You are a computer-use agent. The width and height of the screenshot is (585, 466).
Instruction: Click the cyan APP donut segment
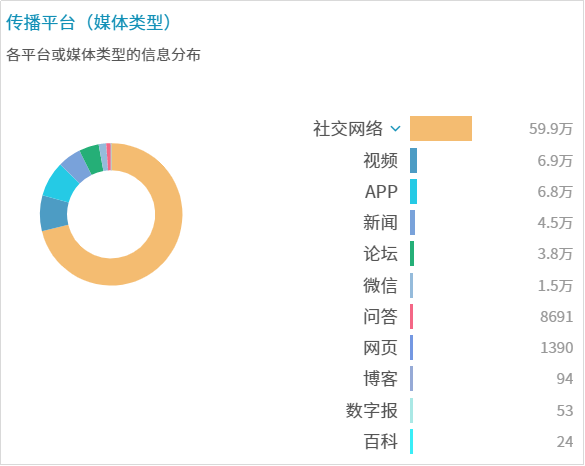tap(60, 184)
